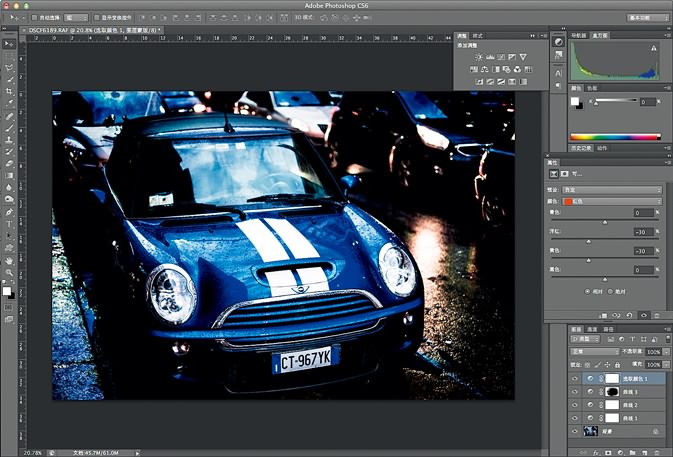Select the Lasso tool

click(9, 67)
